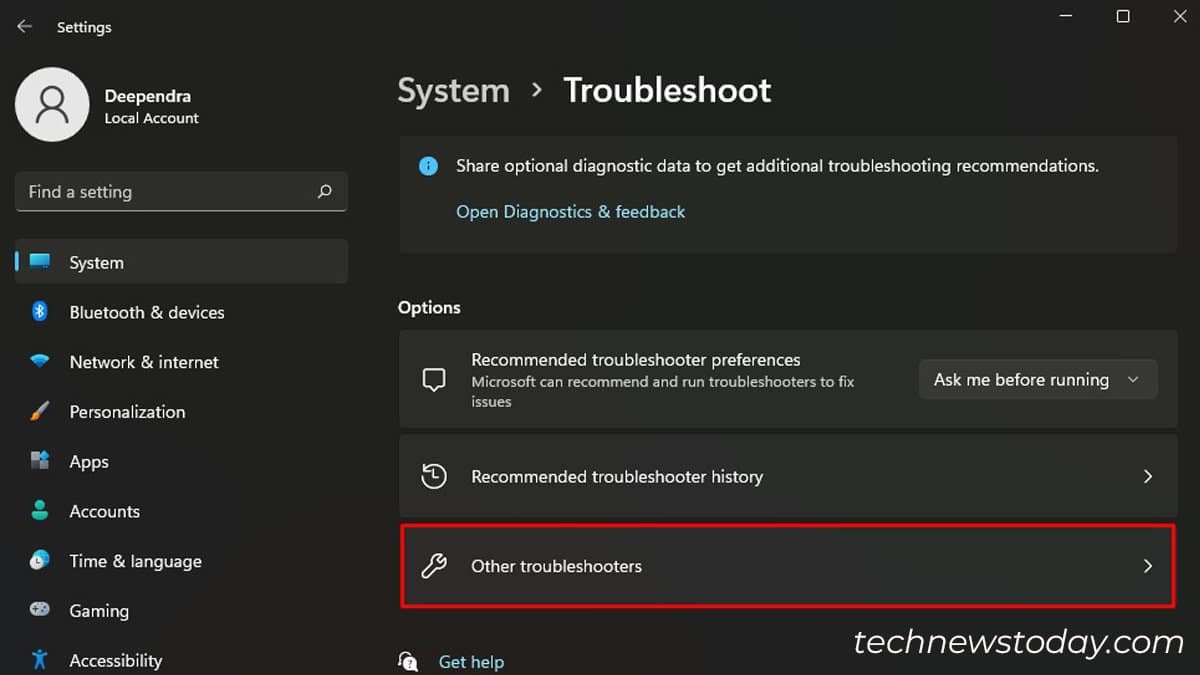The width and height of the screenshot is (1200, 675).
Task: Click the Troubleshoot page title
Action: pyautogui.click(x=667, y=90)
